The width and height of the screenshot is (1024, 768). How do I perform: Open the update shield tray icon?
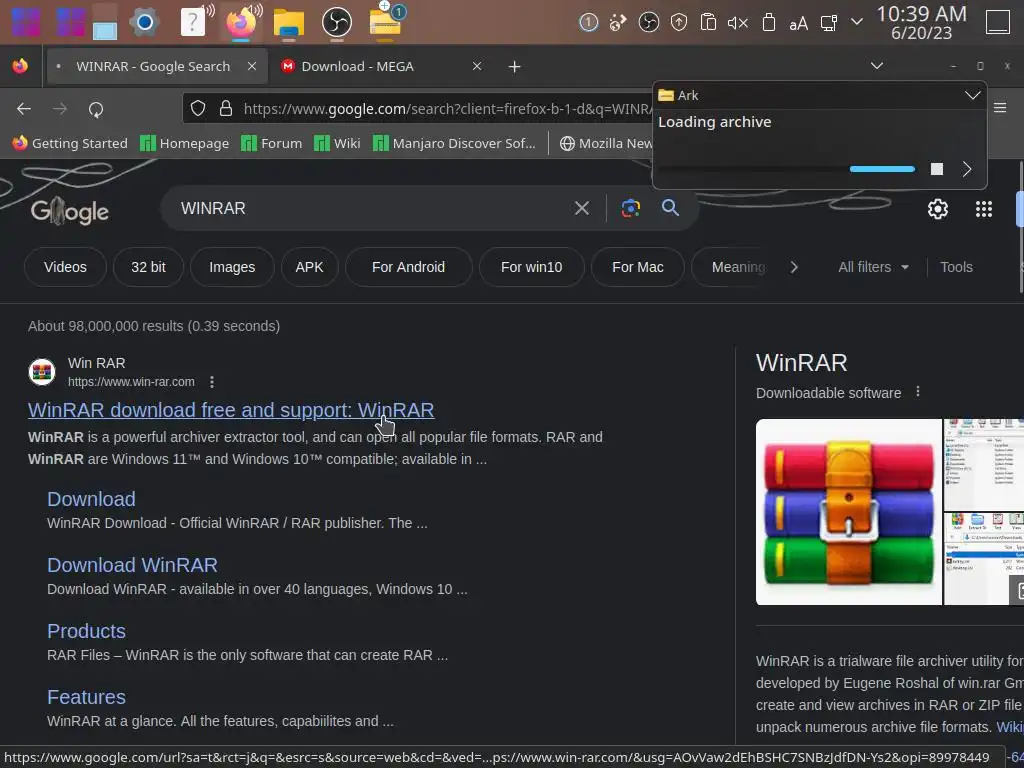click(679, 23)
